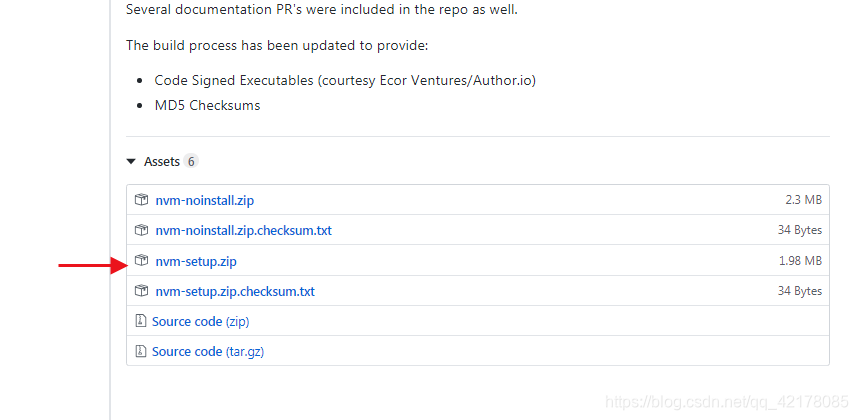Screen dimensions: 858x420
Task: Download nvm-setup.zip installer
Action: coord(196,261)
